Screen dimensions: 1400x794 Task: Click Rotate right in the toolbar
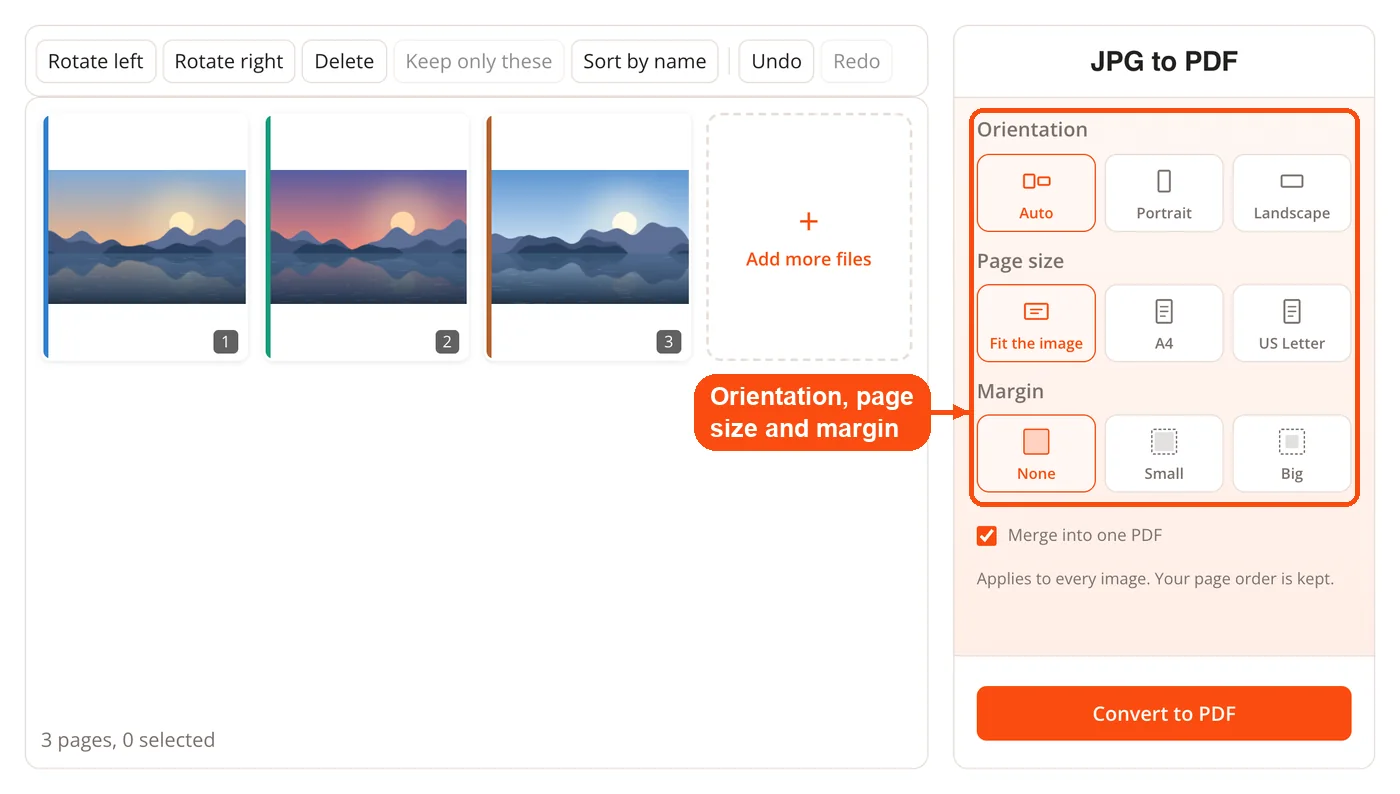click(229, 61)
